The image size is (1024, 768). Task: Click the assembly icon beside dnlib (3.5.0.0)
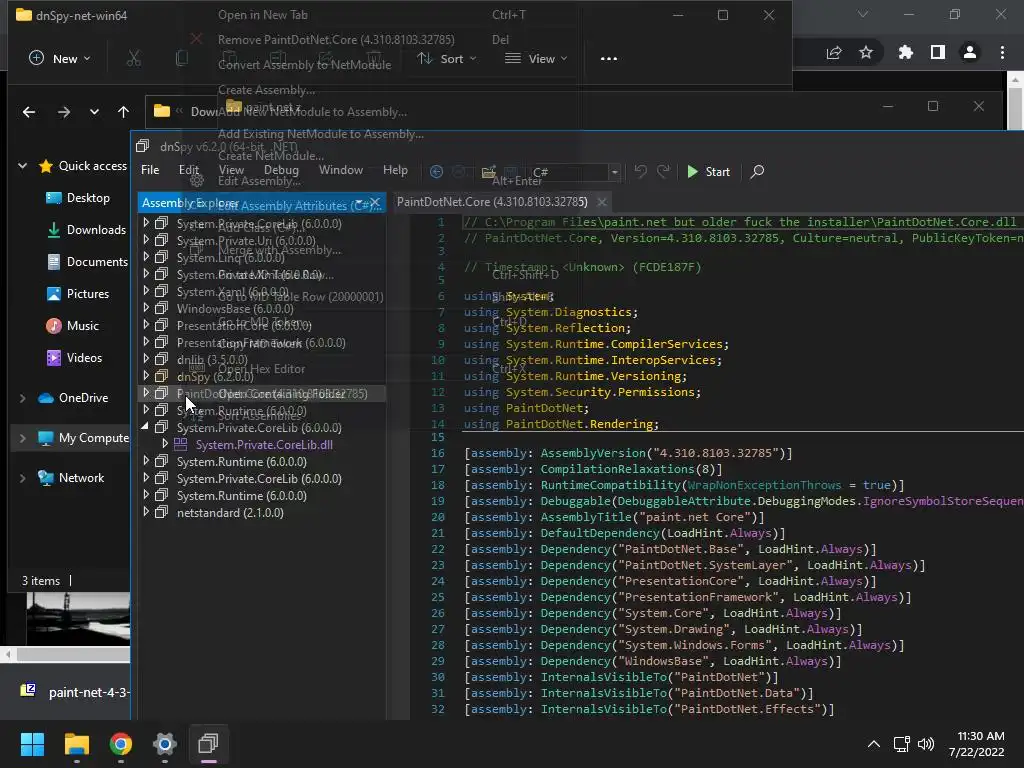coord(161,359)
